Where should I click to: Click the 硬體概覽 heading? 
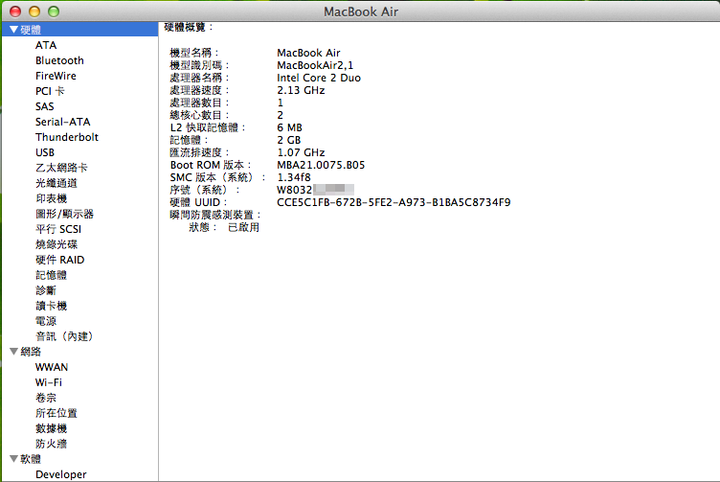click(x=189, y=28)
